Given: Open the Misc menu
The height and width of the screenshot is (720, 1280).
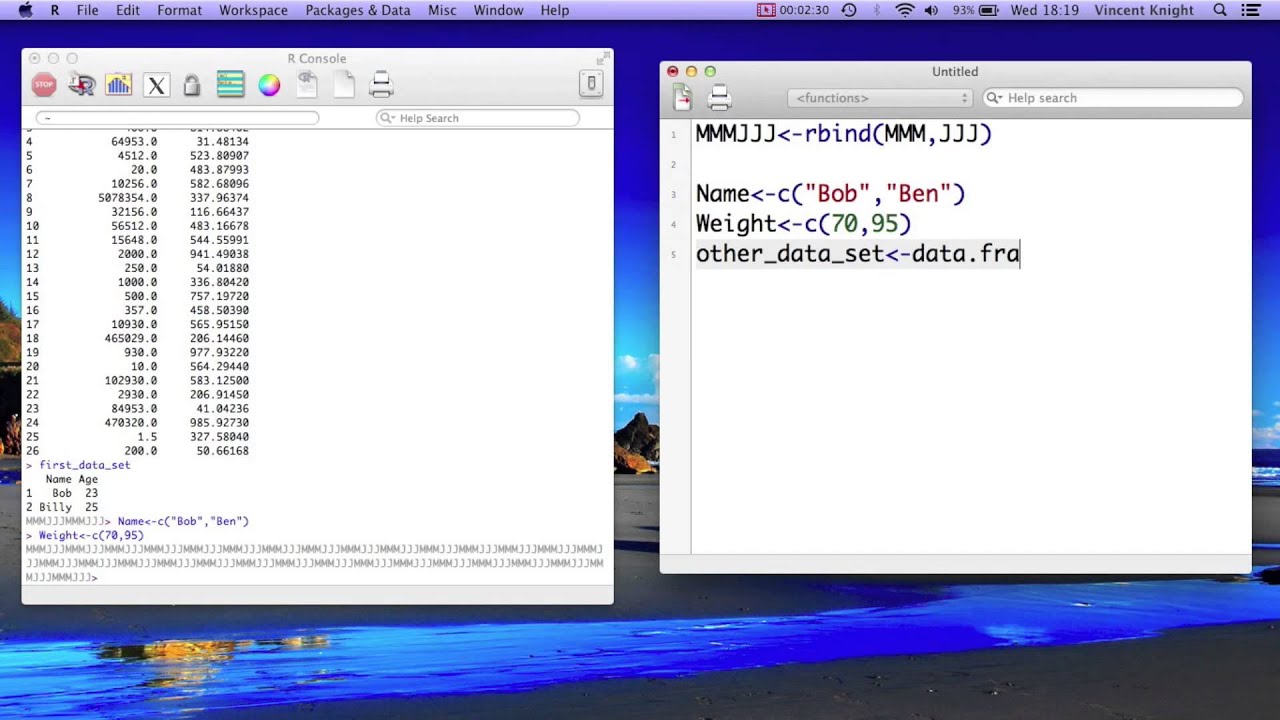Looking at the screenshot, I should 442,10.
